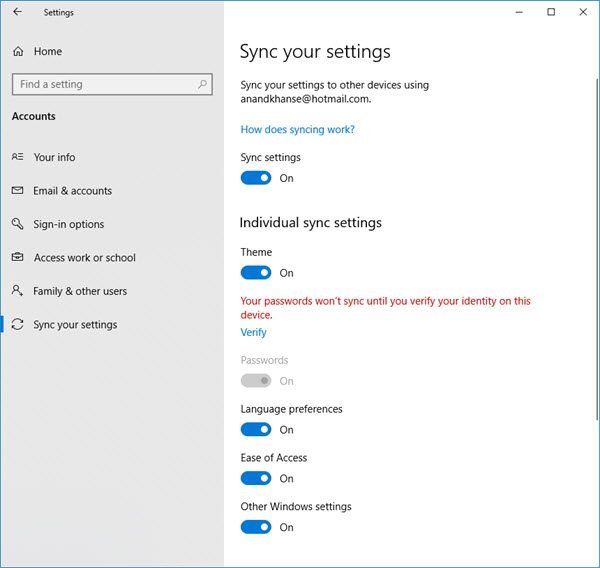600x568 pixels.
Task: Switch off Ease of Access sync
Action: click(x=256, y=478)
